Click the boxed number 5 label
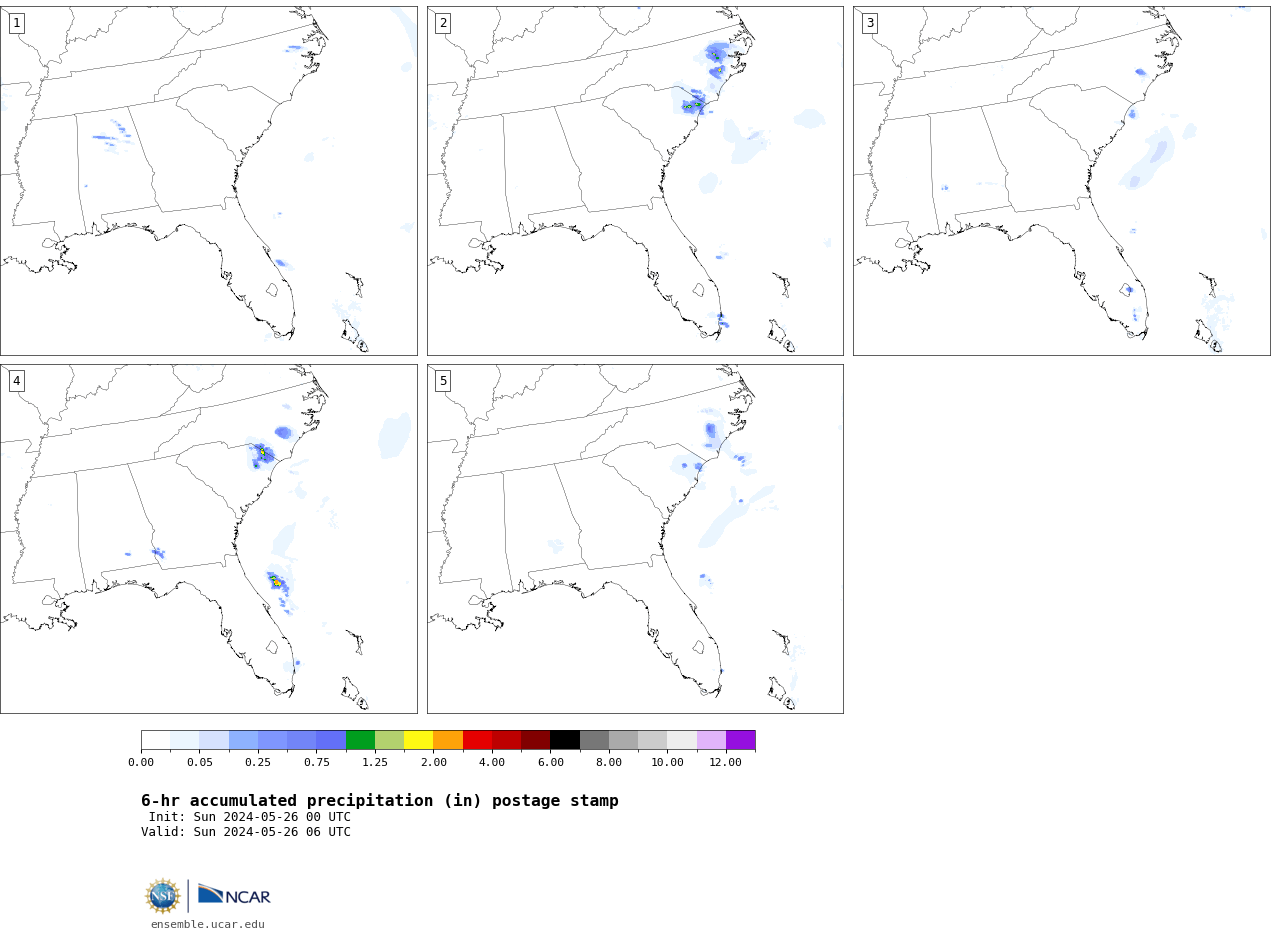 (443, 381)
